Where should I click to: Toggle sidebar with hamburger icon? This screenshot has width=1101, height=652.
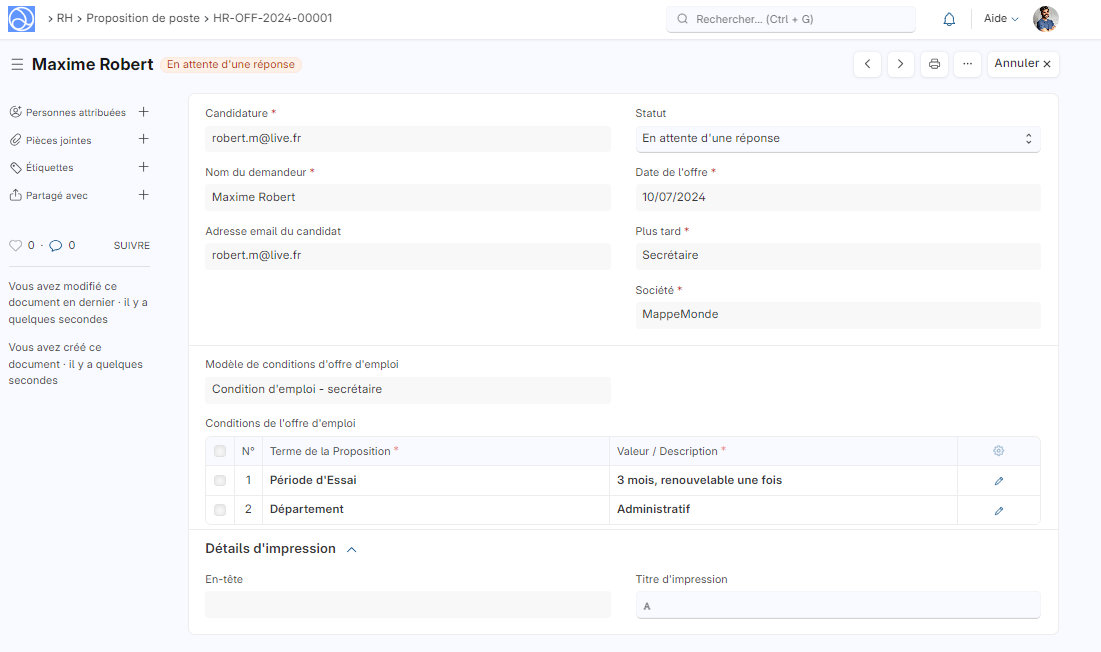(x=17, y=64)
